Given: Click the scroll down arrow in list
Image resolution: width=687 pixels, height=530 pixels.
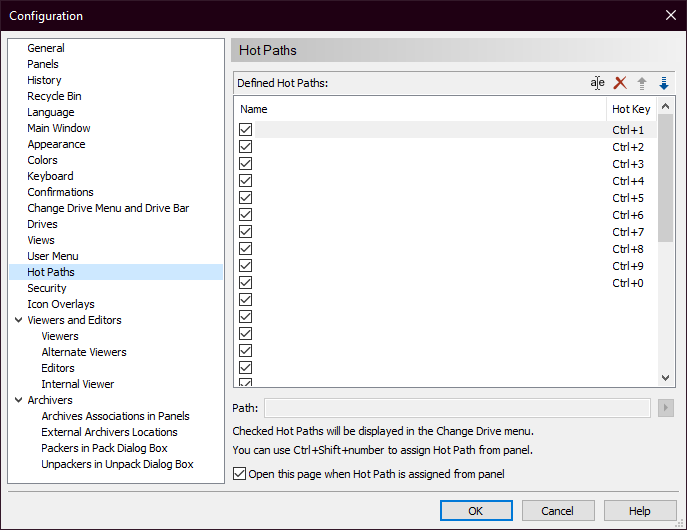Looking at the screenshot, I should pyautogui.click(x=667, y=378).
